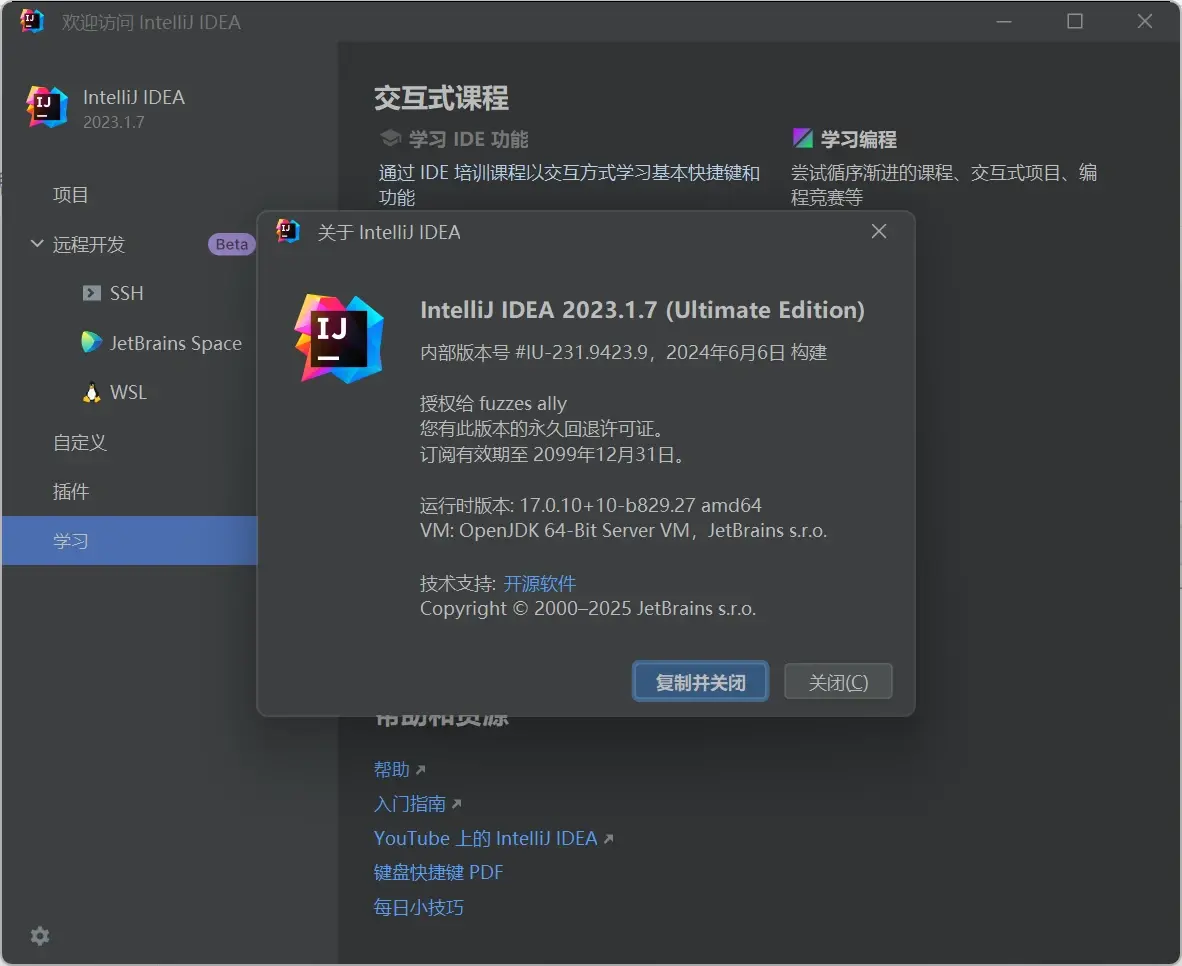Click the 授权给 fuzzes ally text
1182x966 pixels.
[493, 403]
